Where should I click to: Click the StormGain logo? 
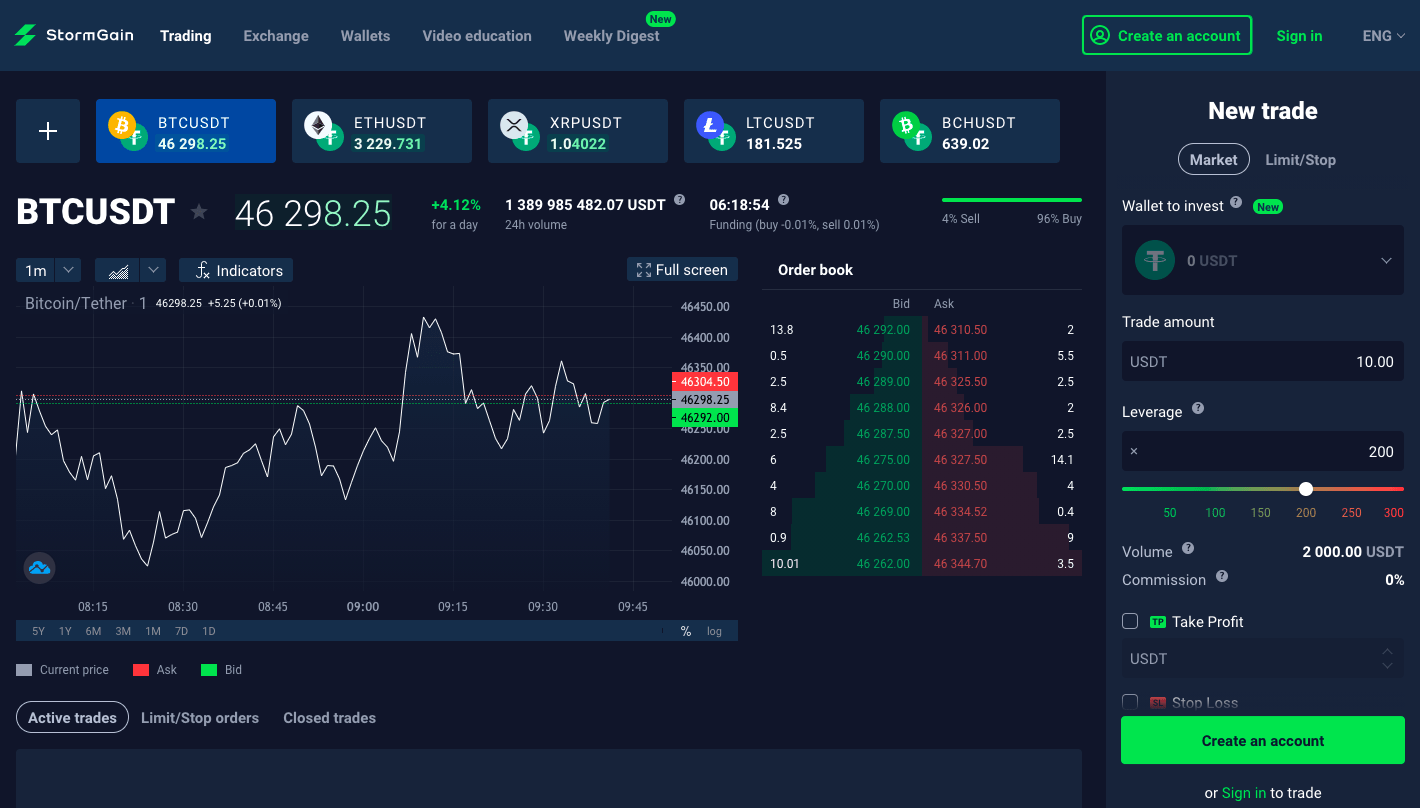(75, 36)
